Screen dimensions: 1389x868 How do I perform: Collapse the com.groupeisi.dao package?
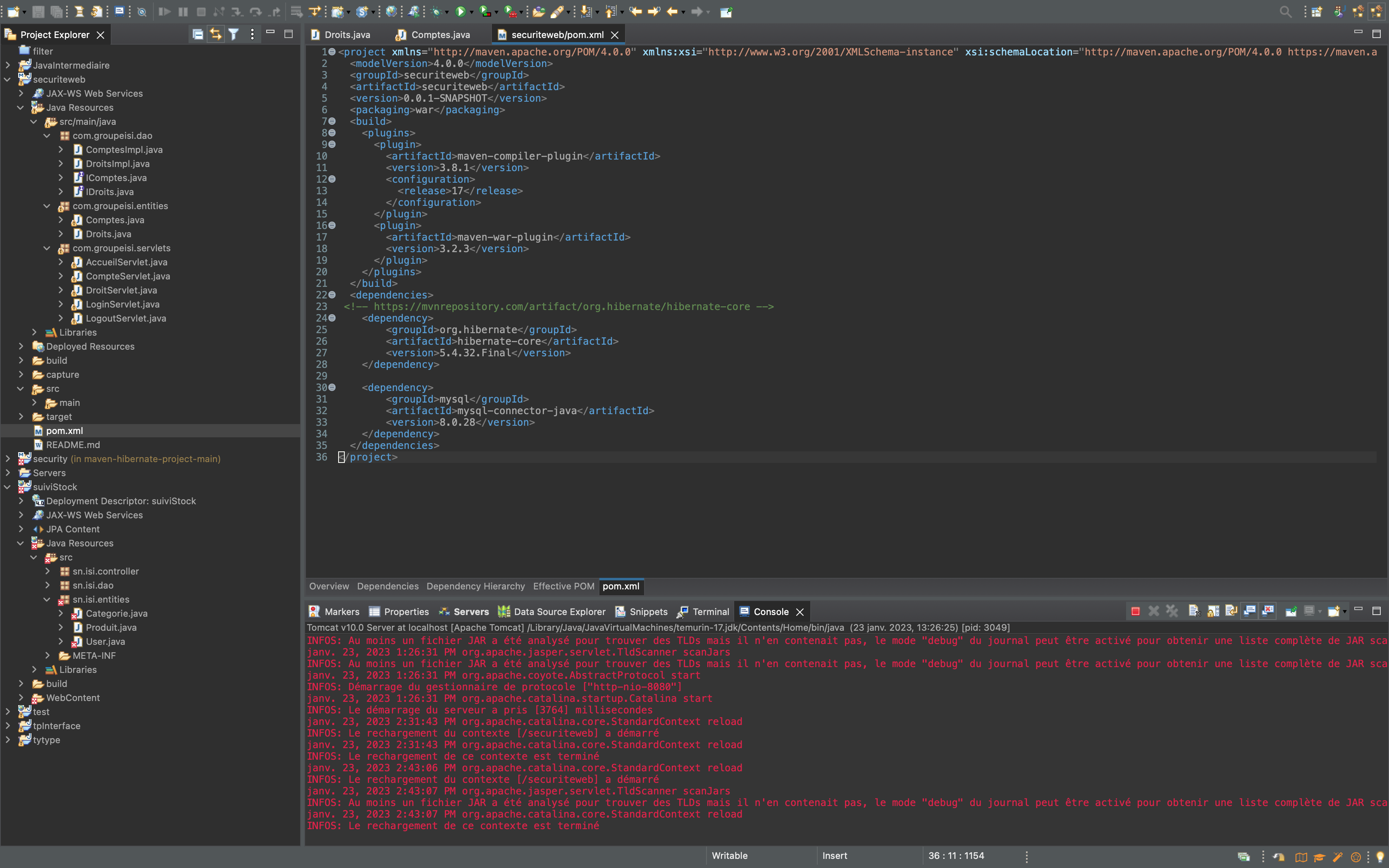47,136
